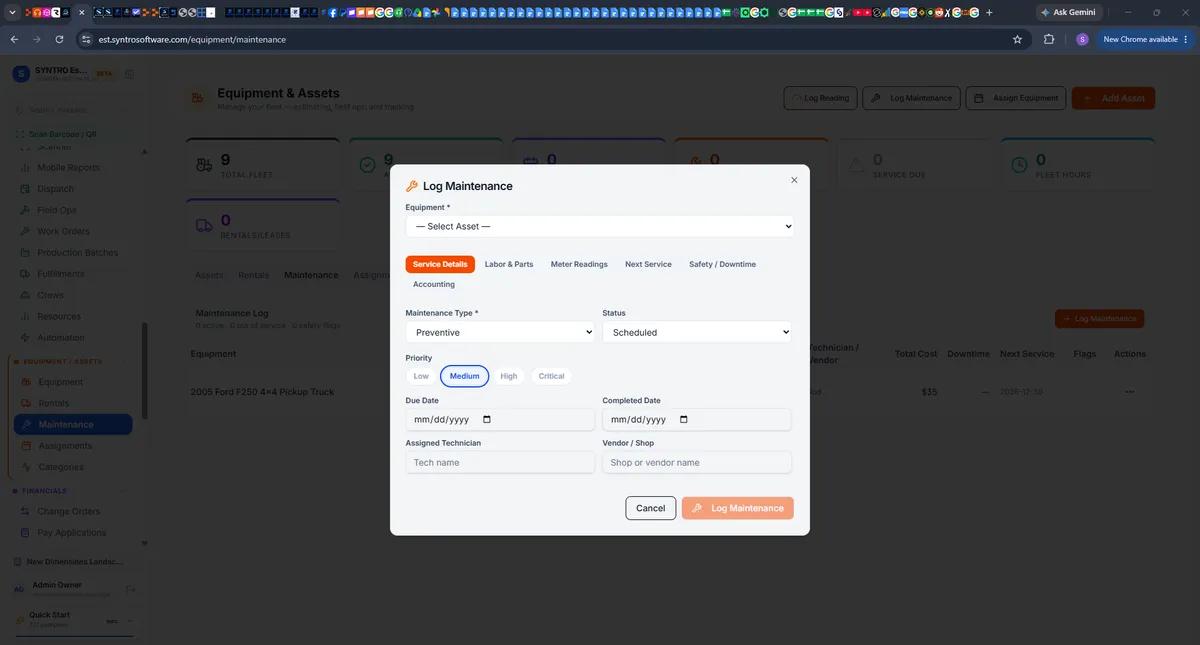Click the browser back arrow
Image resolution: width=1200 pixels, height=645 pixels.
pos(14,39)
